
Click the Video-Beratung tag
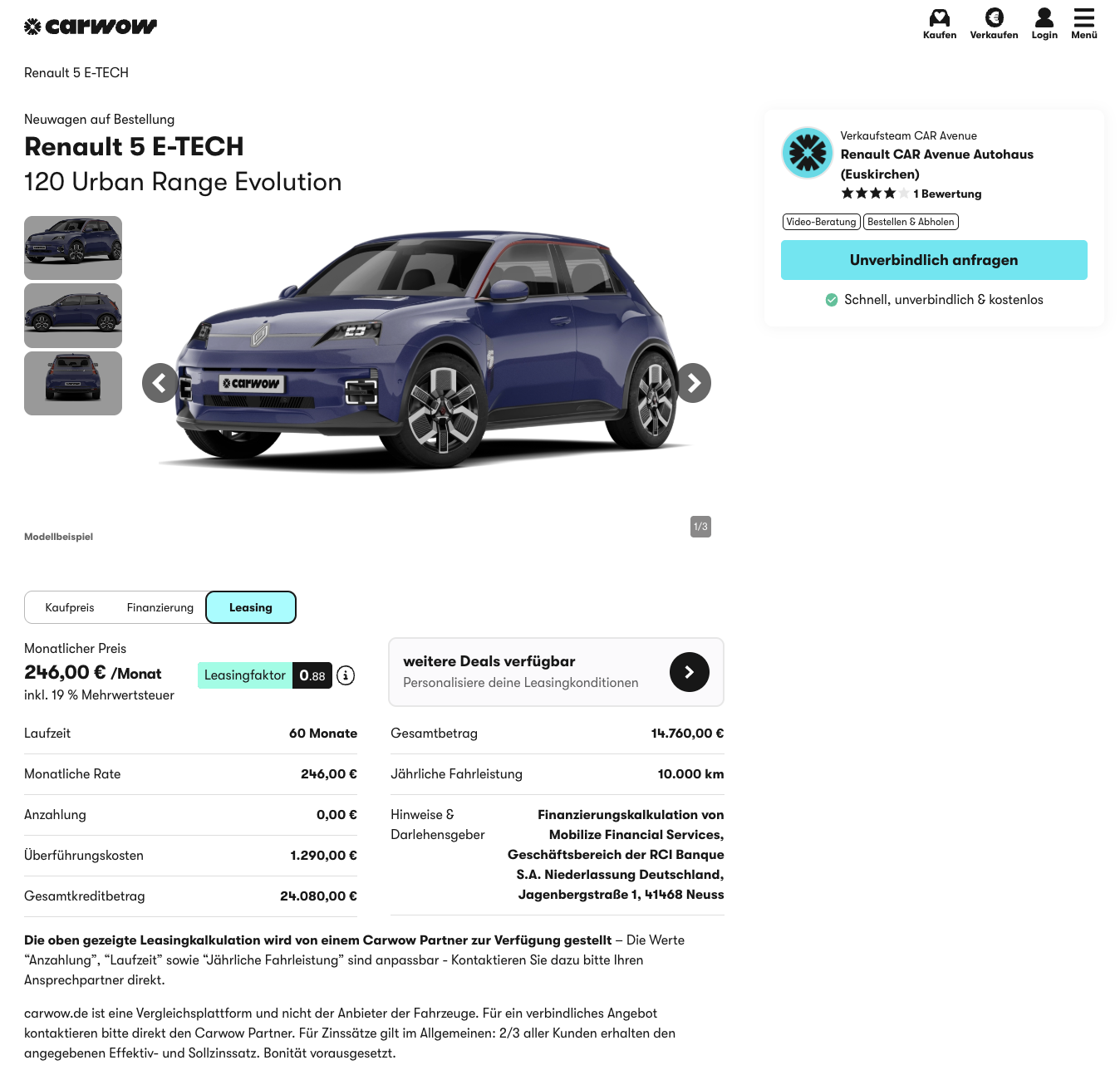[x=821, y=222]
